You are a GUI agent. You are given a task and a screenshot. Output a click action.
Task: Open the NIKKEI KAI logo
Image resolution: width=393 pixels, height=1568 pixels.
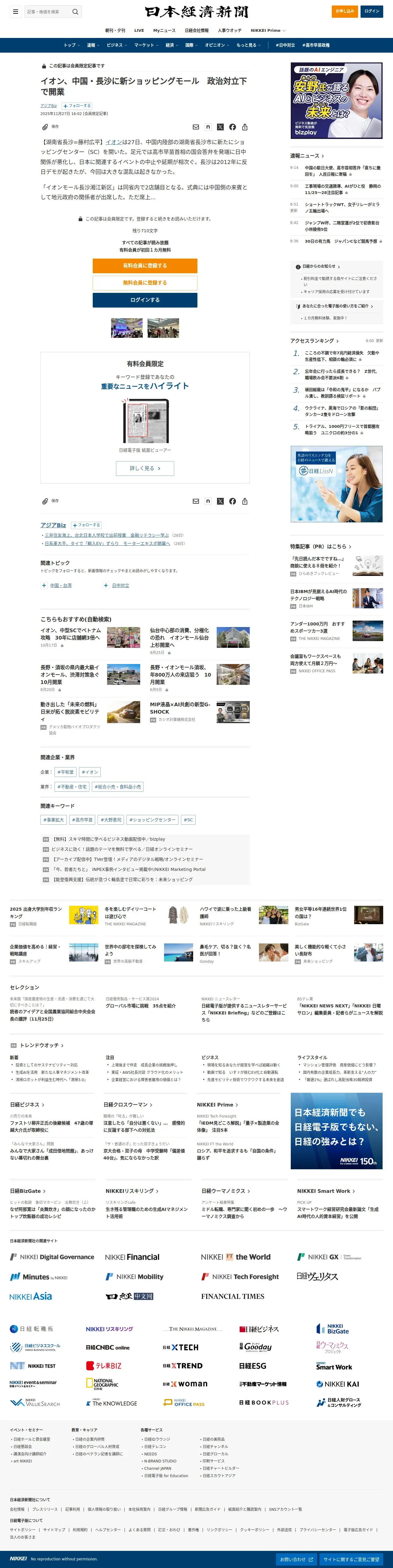click(x=338, y=1384)
